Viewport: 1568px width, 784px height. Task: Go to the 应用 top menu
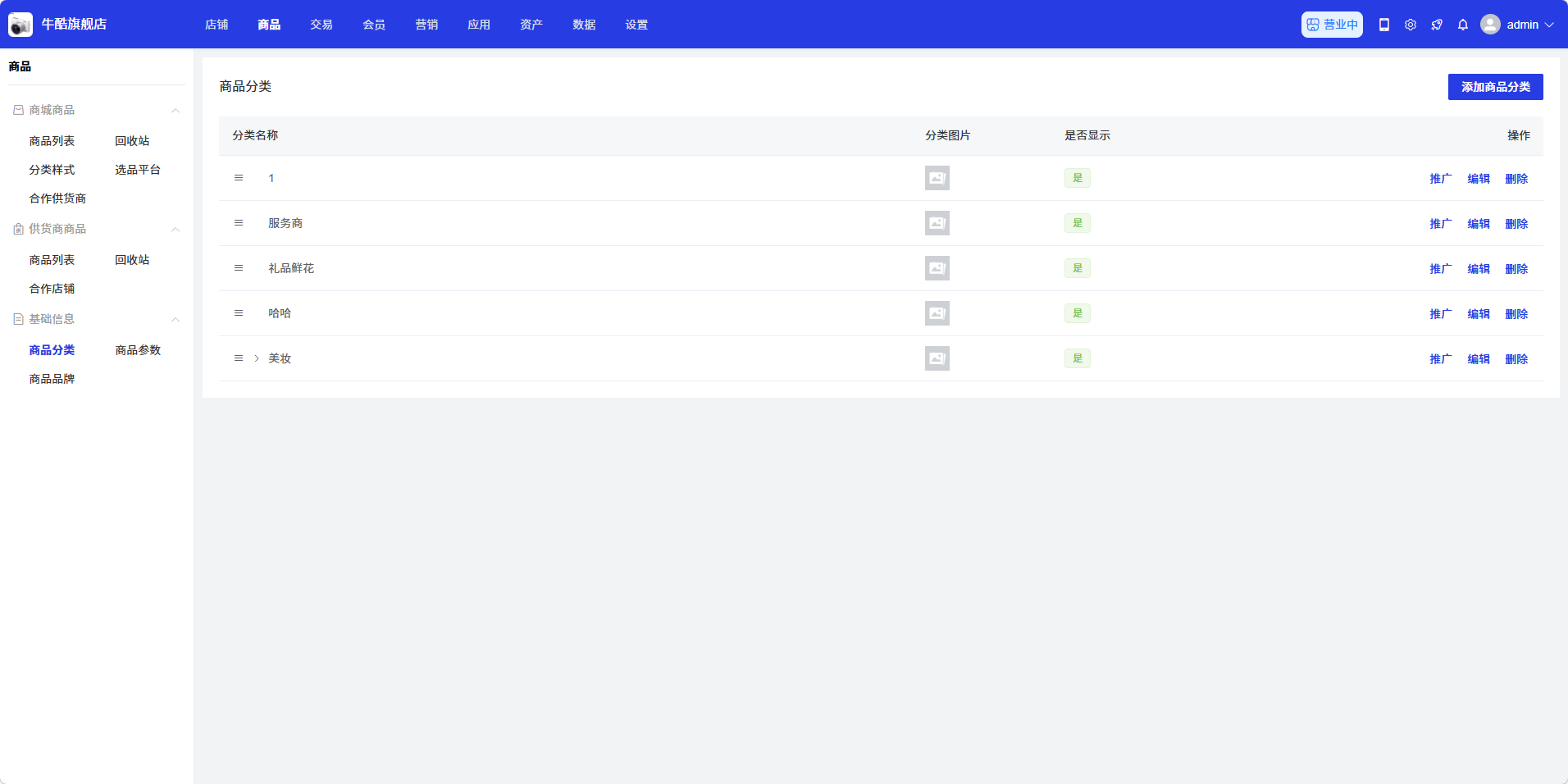[479, 25]
